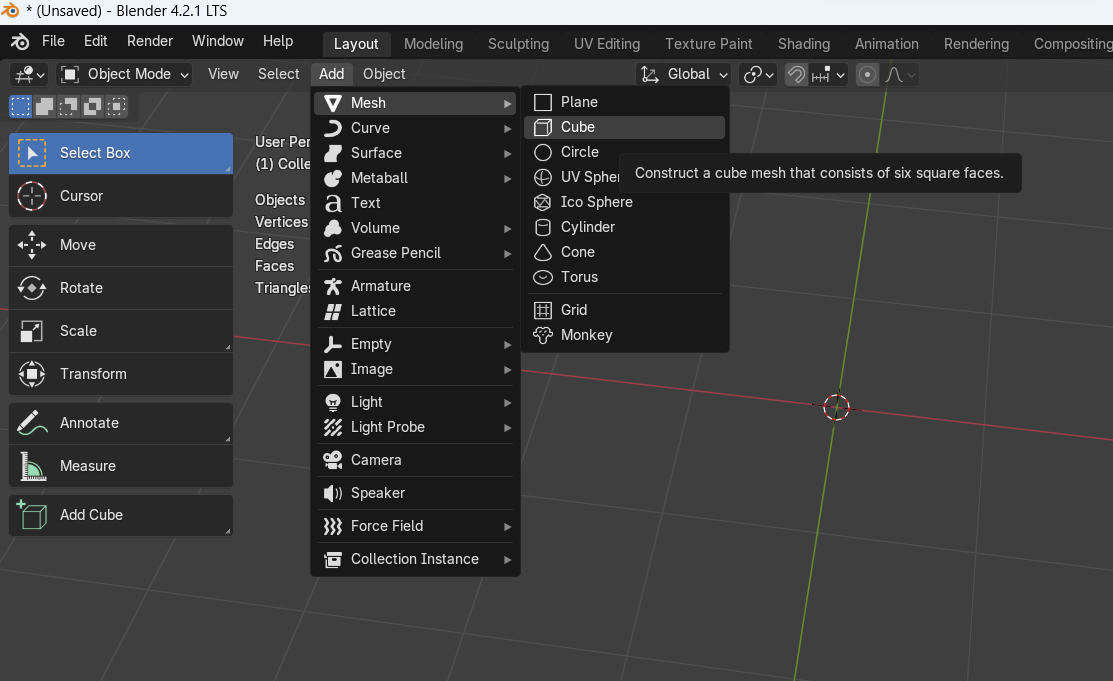Screen dimensions: 1113x681
Task: Add the Monkey mesh
Action: pyautogui.click(x=625, y=335)
